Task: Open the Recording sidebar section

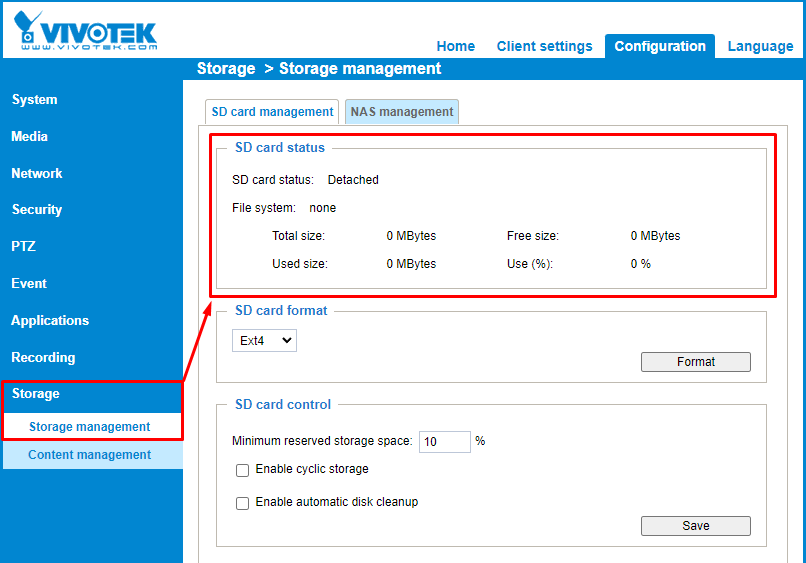Action: coord(43,357)
